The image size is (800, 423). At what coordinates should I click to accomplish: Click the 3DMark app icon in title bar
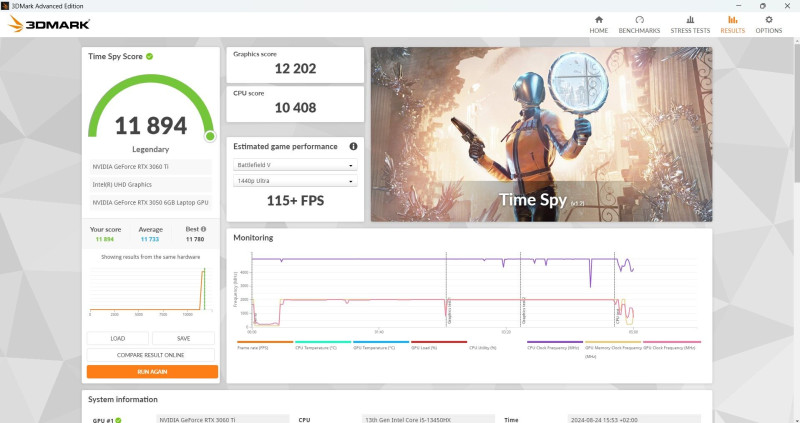pos(5,6)
